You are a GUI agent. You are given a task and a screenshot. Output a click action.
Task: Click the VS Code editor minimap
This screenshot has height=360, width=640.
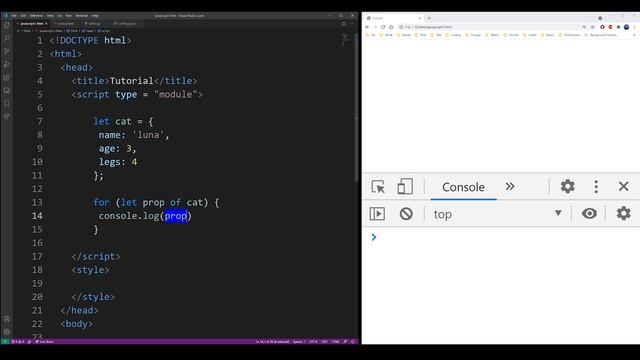[x=345, y=40]
